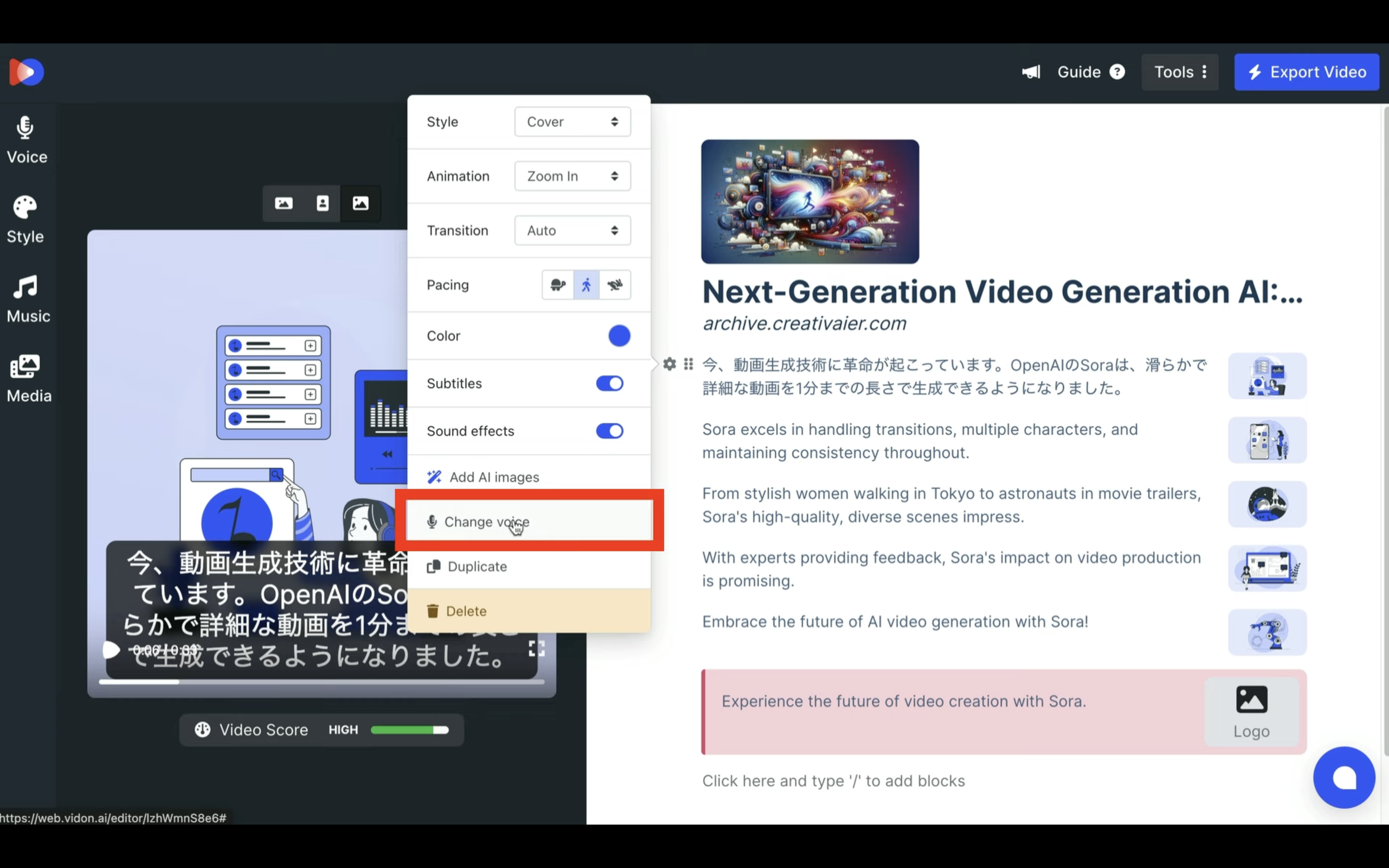Open the Style palette panel
Image resolution: width=1389 pixels, height=868 pixels.
click(x=25, y=220)
